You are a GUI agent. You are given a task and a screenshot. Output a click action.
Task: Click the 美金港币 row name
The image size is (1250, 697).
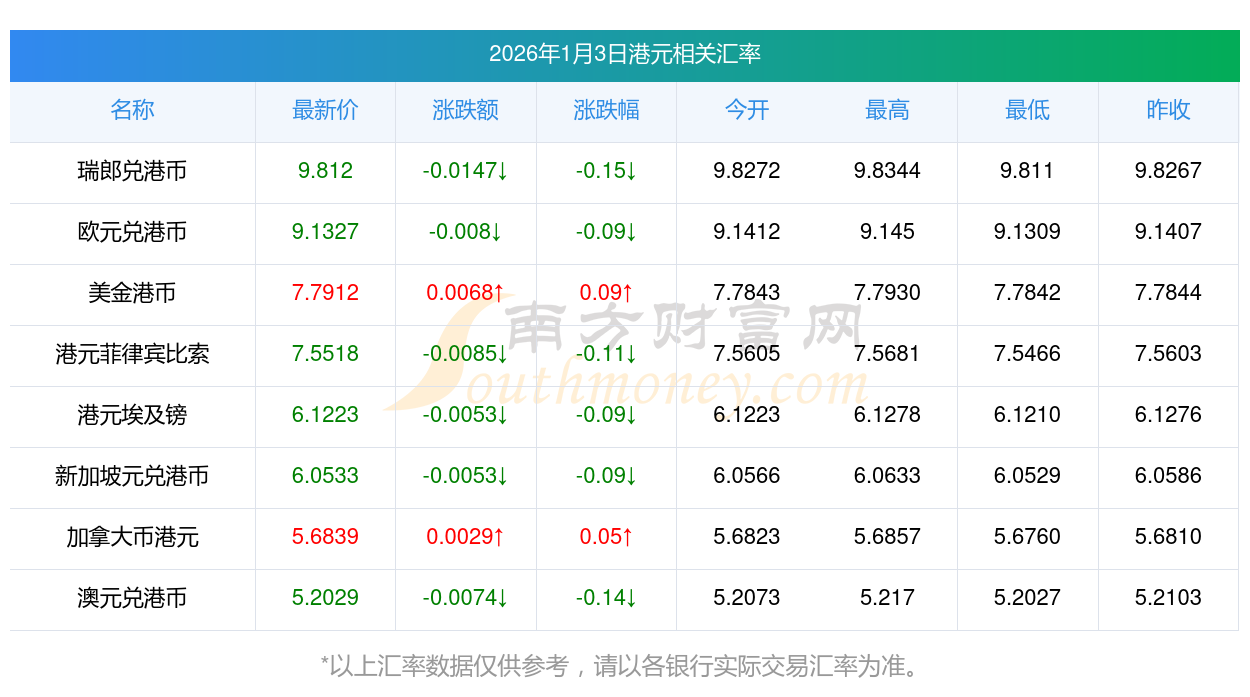point(132,293)
